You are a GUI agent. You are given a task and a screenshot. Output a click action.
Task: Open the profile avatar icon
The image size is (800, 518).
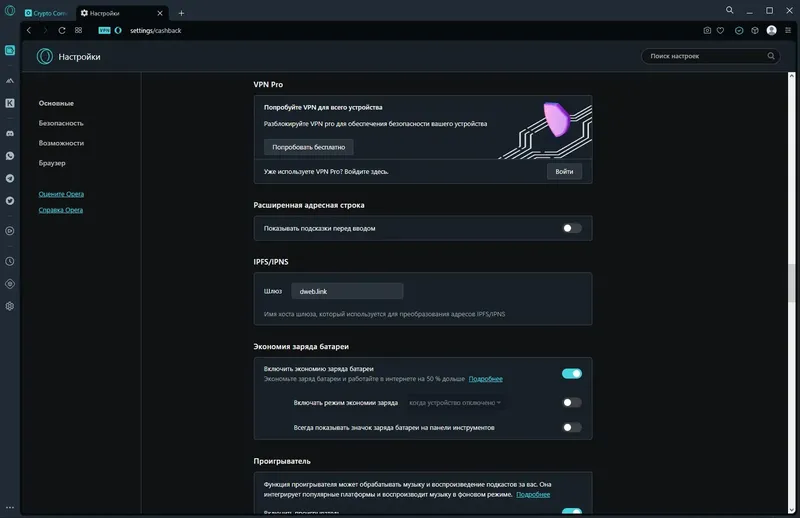pyautogui.click(x=771, y=31)
